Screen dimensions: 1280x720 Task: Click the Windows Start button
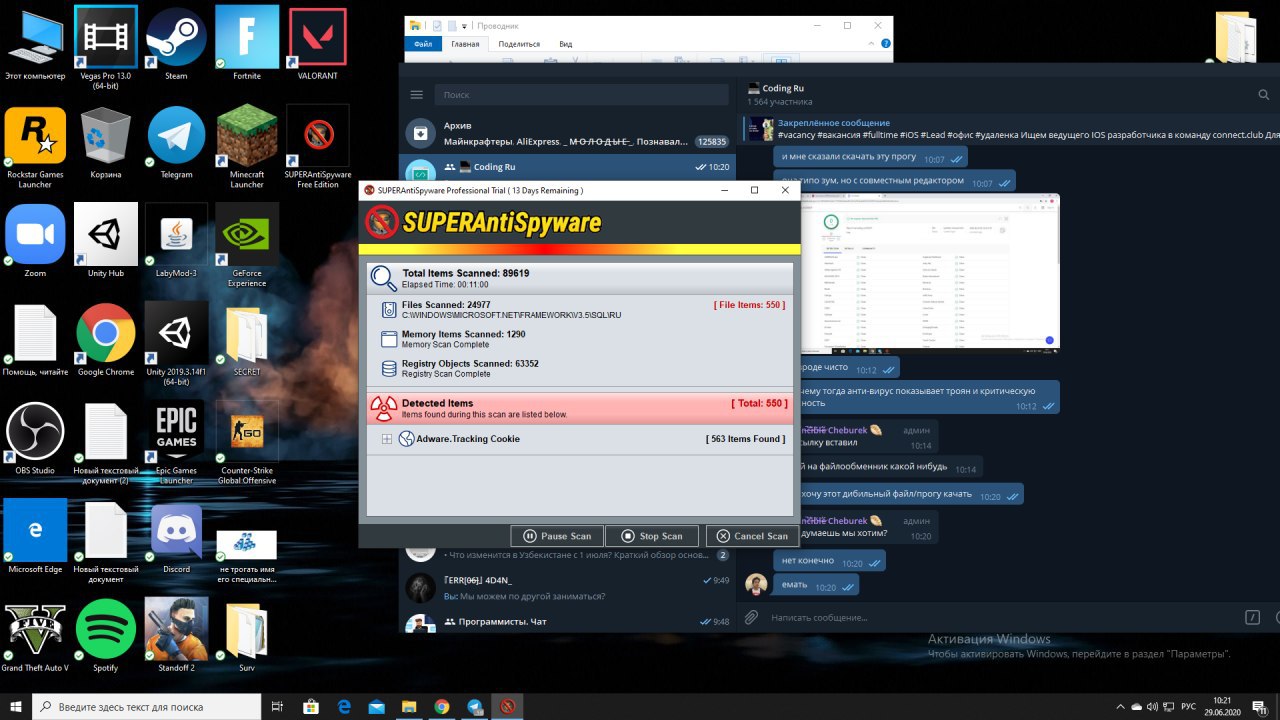[16, 706]
